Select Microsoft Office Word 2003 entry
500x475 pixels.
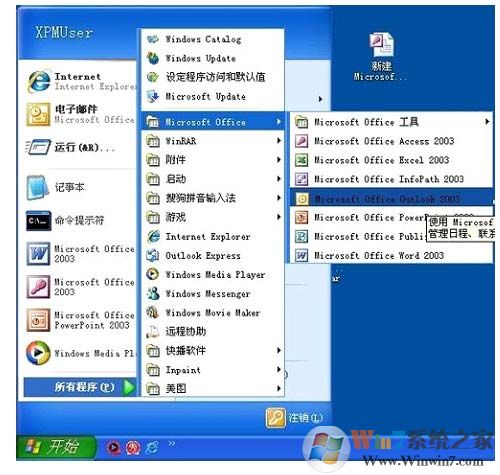pyautogui.click(x=391, y=256)
